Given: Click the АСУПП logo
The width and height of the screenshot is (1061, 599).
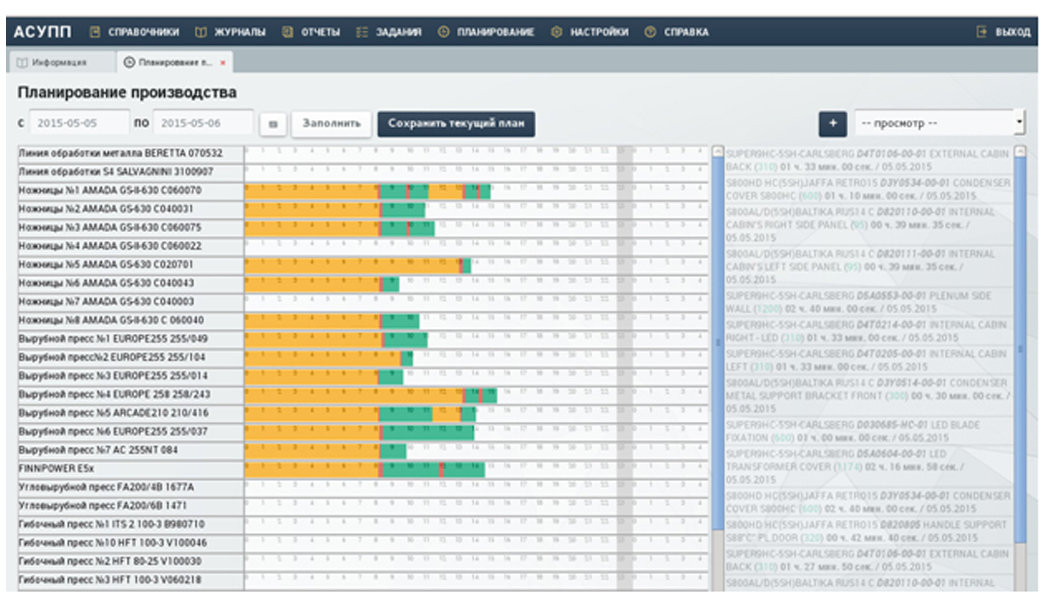Looking at the screenshot, I should [42, 32].
